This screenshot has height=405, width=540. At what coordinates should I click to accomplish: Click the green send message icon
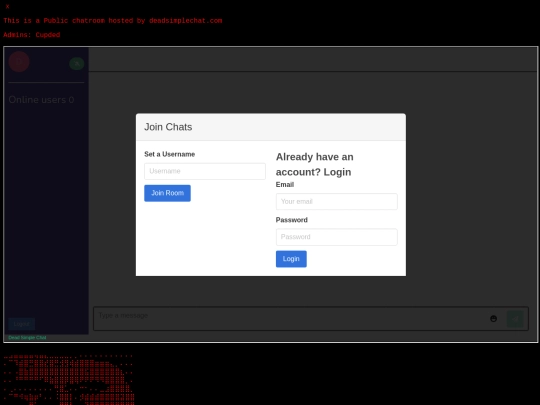click(x=515, y=319)
